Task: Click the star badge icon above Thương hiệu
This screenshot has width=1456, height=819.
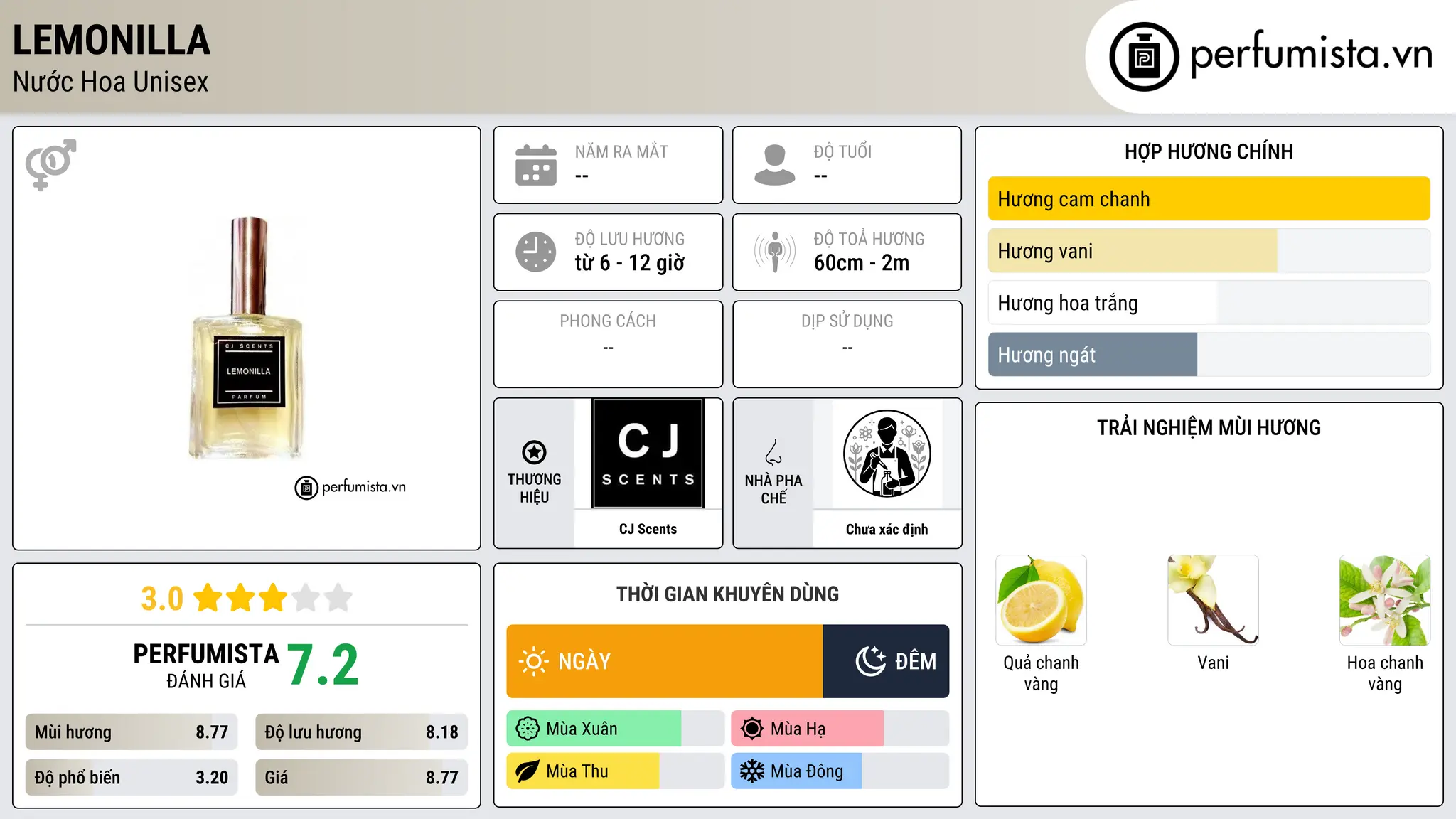Action: pos(534,452)
